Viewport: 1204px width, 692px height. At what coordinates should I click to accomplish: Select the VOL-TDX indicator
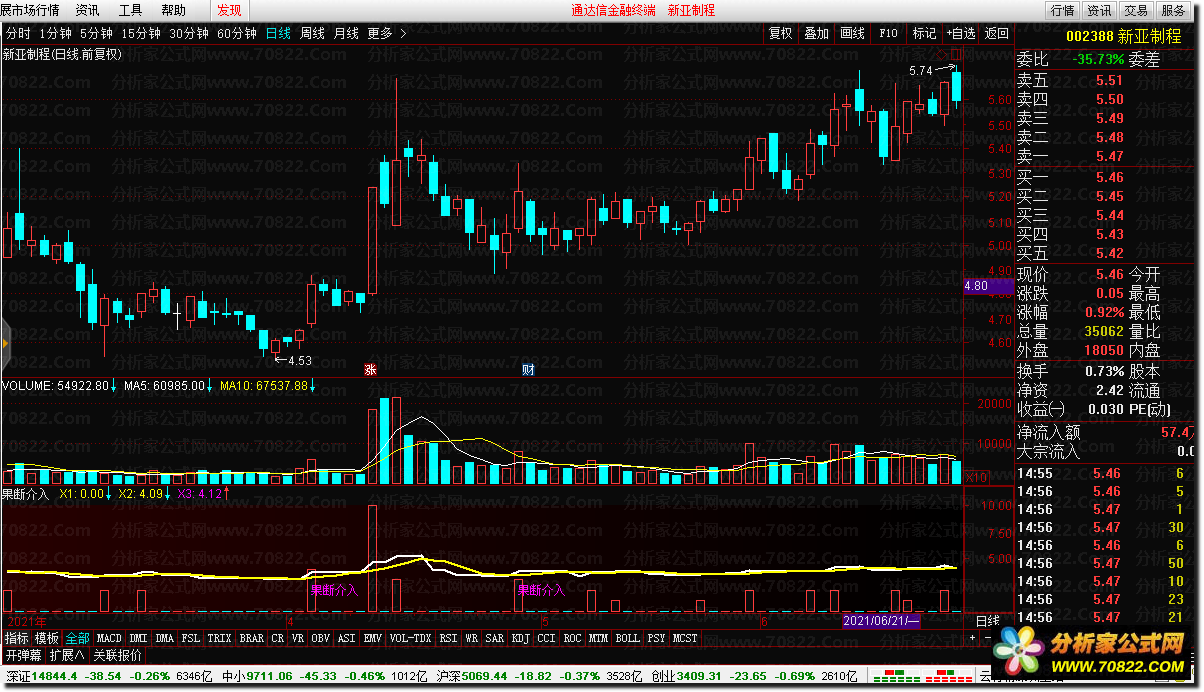410,638
